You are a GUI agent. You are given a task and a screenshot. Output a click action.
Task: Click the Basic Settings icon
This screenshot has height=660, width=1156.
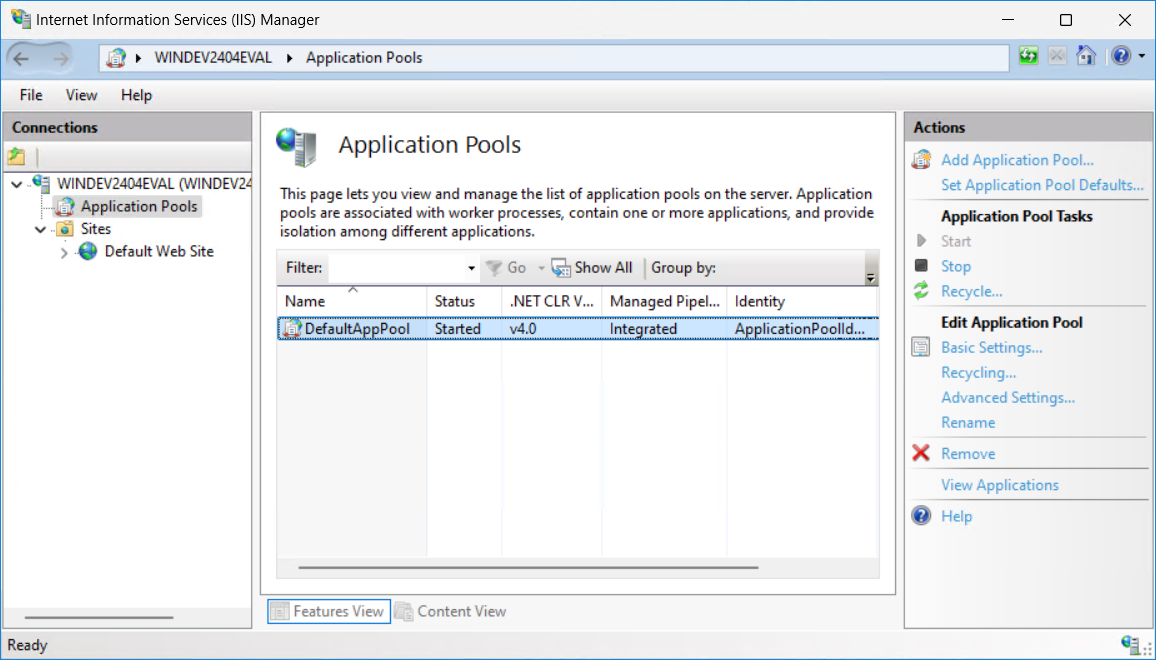pos(921,347)
